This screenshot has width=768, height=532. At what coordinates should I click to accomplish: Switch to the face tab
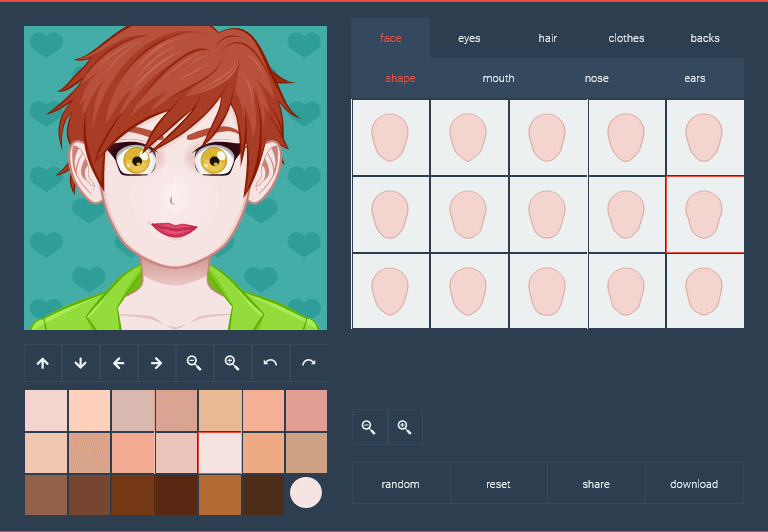tap(390, 38)
